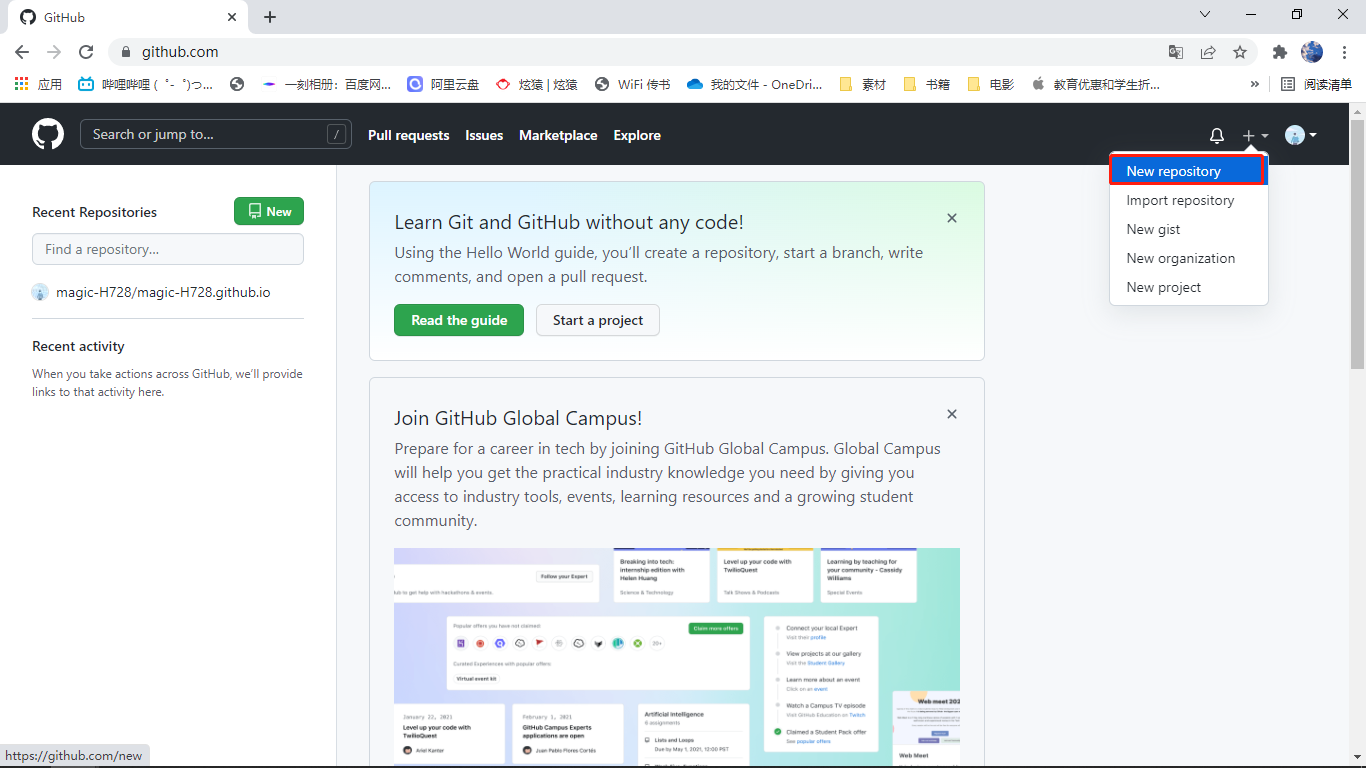Open magic-H728/magic-H728.github.io repository link
Image resolution: width=1366 pixels, height=768 pixels.
163,293
